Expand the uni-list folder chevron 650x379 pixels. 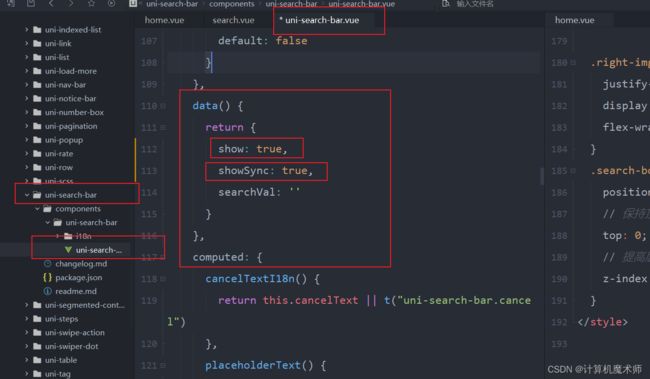click(x=27, y=57)
